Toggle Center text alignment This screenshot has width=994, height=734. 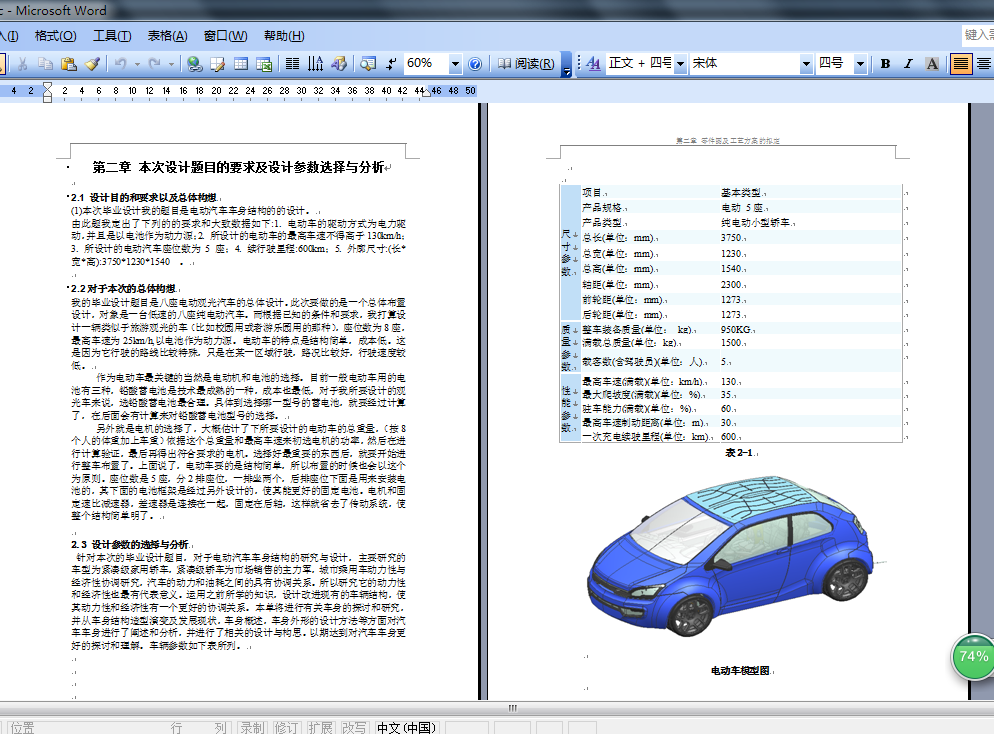click(984, 63)
